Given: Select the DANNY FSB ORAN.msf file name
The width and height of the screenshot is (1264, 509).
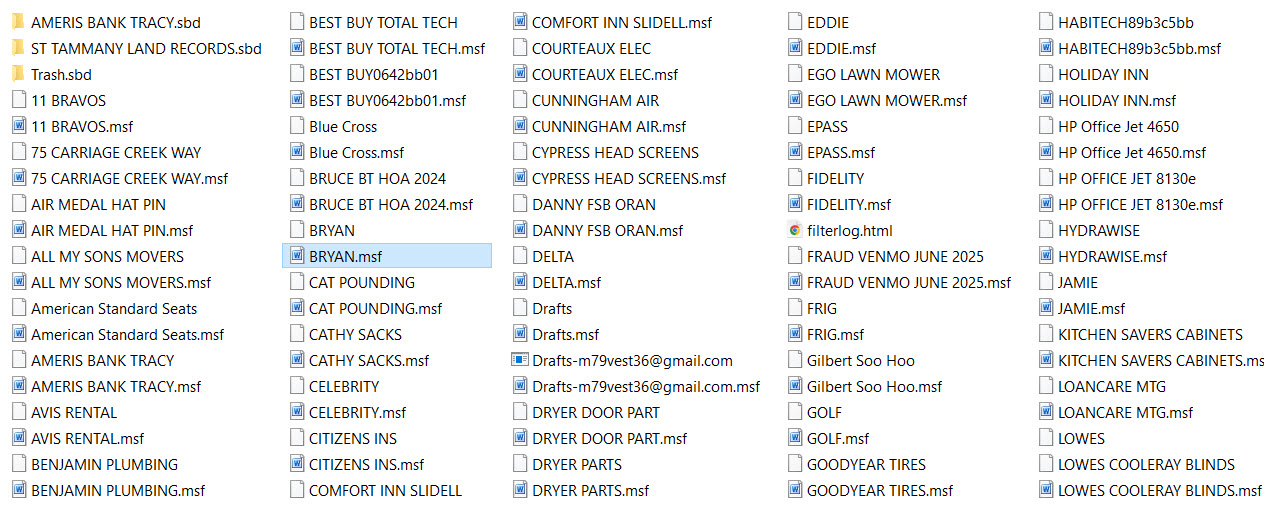Looking at the screenshot, I should pos(607,230).
